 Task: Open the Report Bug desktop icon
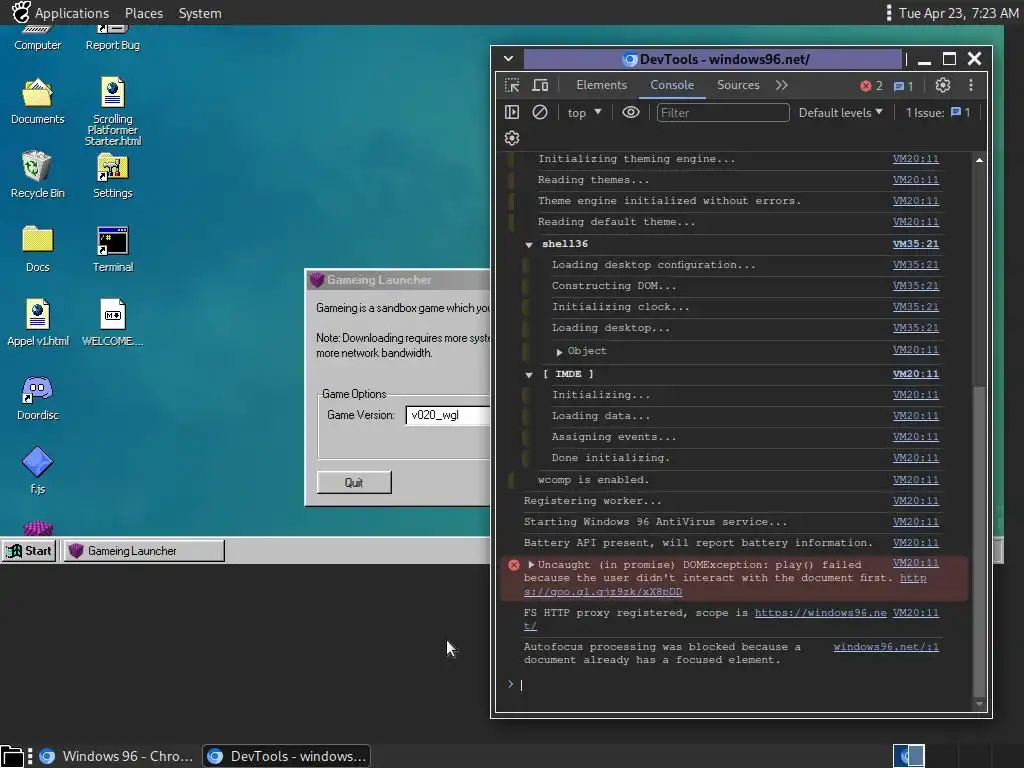(x=112, y=38)
